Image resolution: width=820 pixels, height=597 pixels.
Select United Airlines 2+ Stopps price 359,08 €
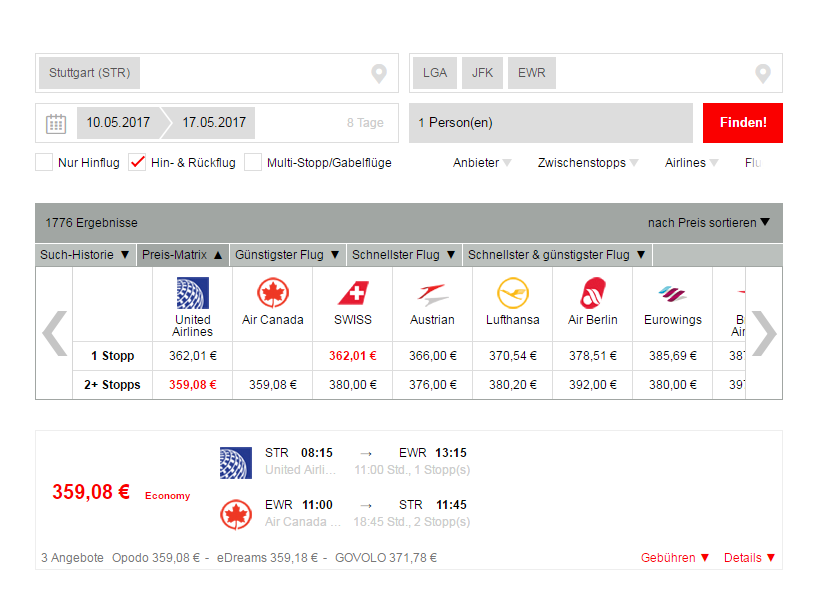192,385
